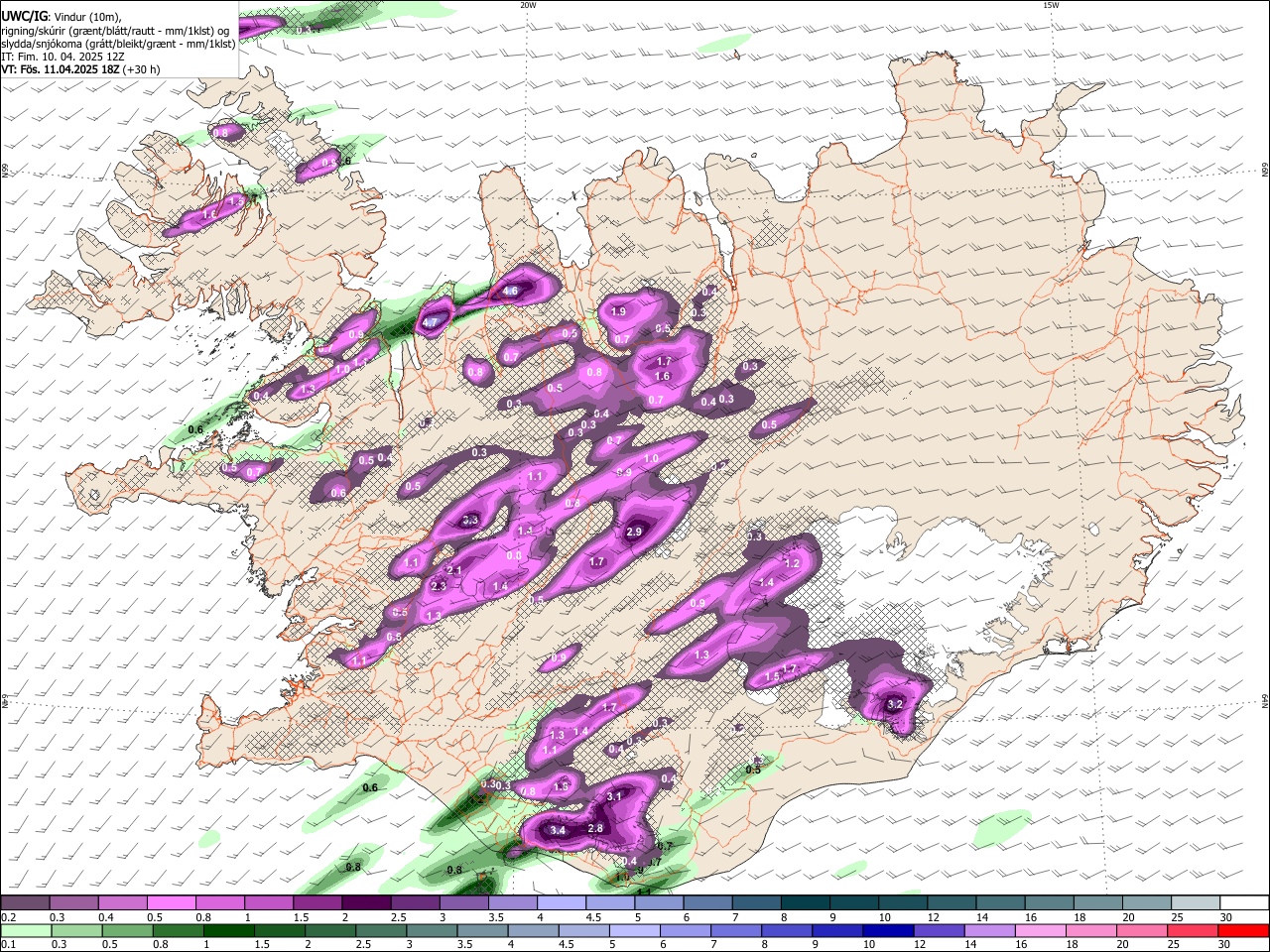Click the title line 'UWC/IG: Vindur (10m),'
The image size is (1270, 952).
[x=61, y=17]
